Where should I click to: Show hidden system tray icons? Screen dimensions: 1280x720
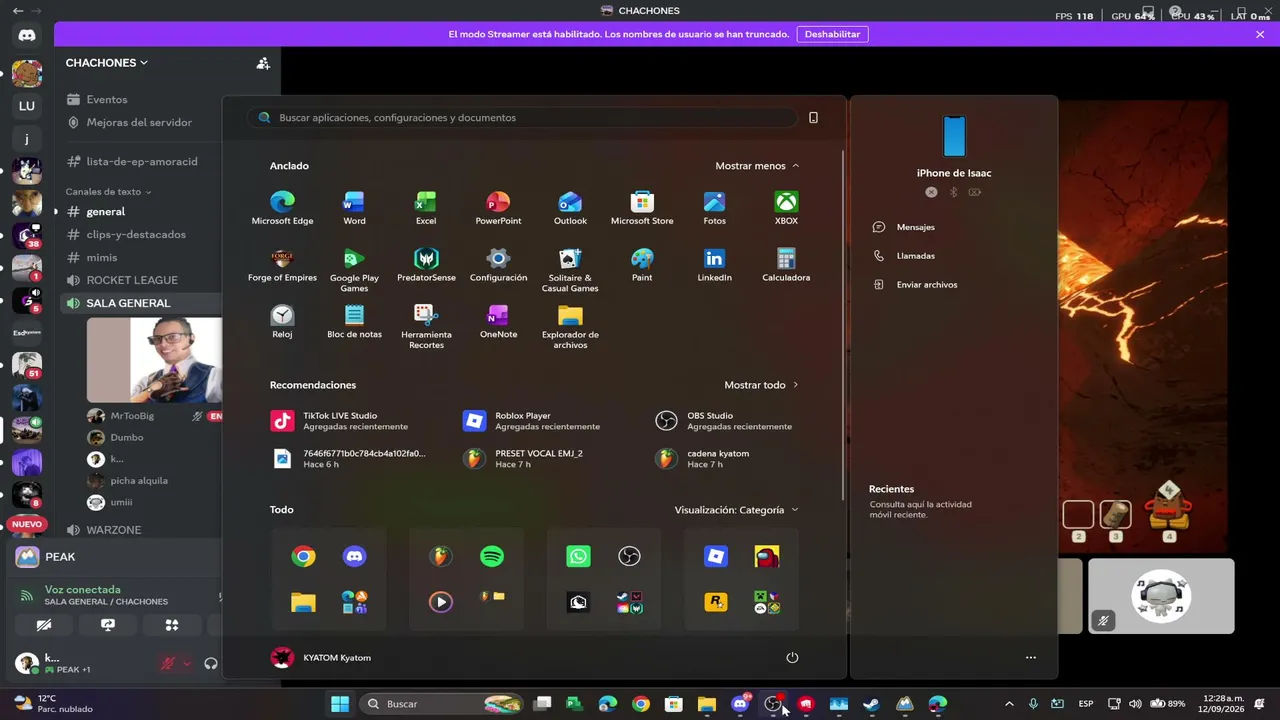tap(1009, 704)
